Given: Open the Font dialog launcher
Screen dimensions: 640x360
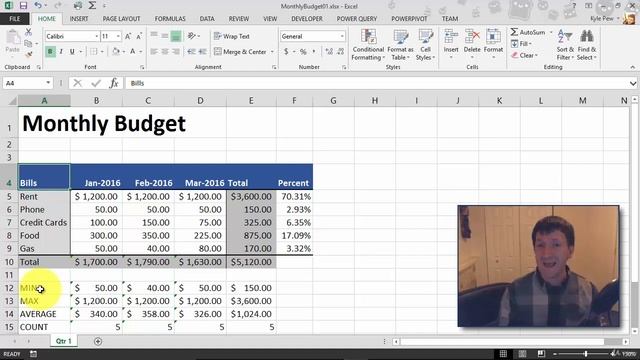Looking at the screenshot, I should [x=142, y=67].
